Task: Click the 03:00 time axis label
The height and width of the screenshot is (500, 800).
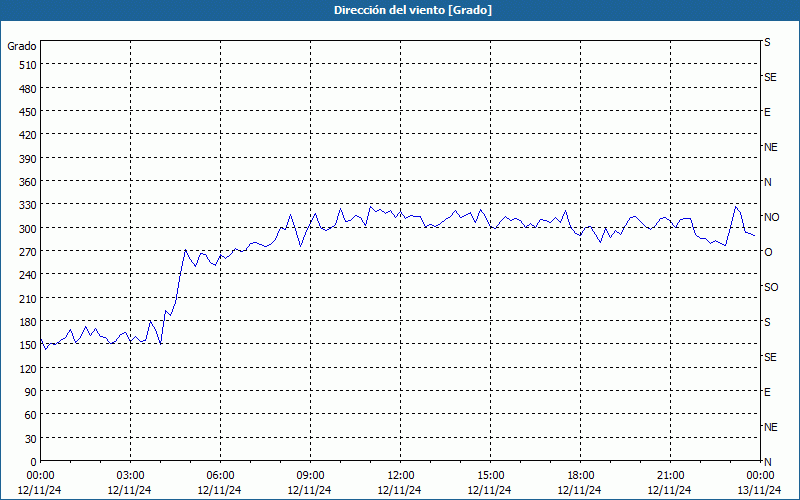Action: [x=130, y=476]
